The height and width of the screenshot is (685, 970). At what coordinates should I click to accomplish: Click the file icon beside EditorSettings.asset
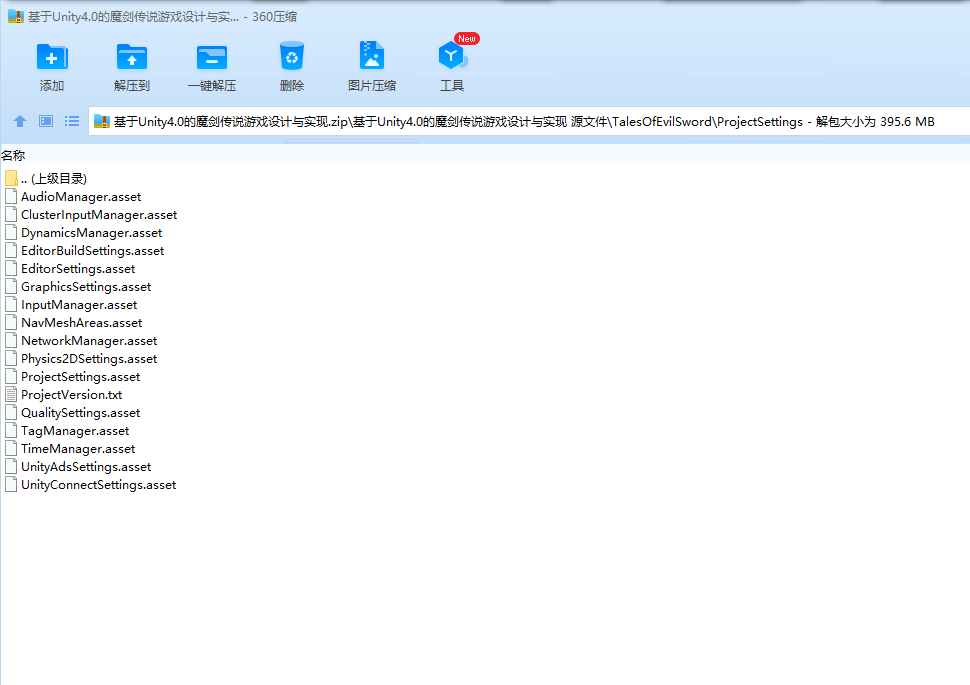pyautogui.click(x=11, y=269)
